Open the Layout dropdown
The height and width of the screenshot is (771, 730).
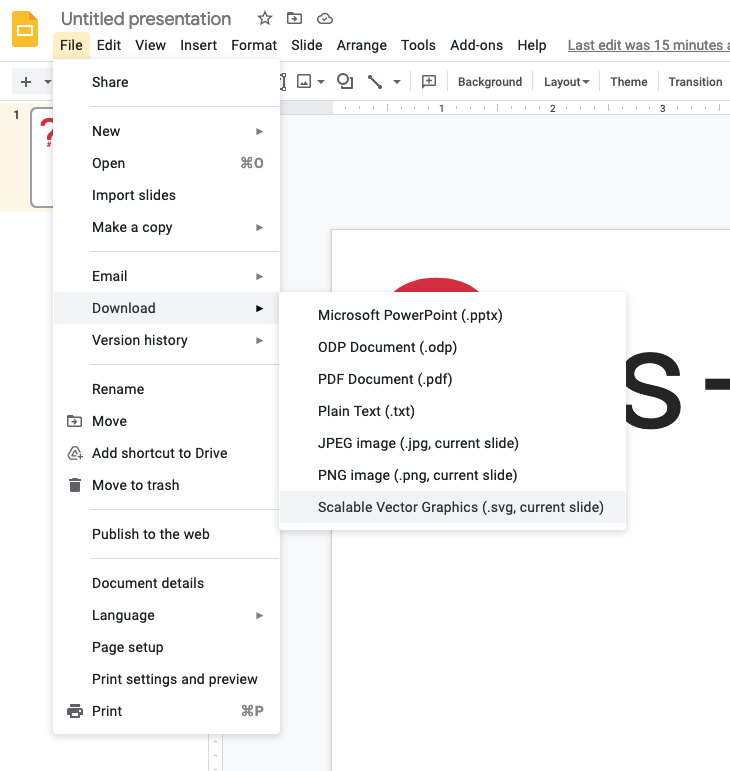coord(566,82)
